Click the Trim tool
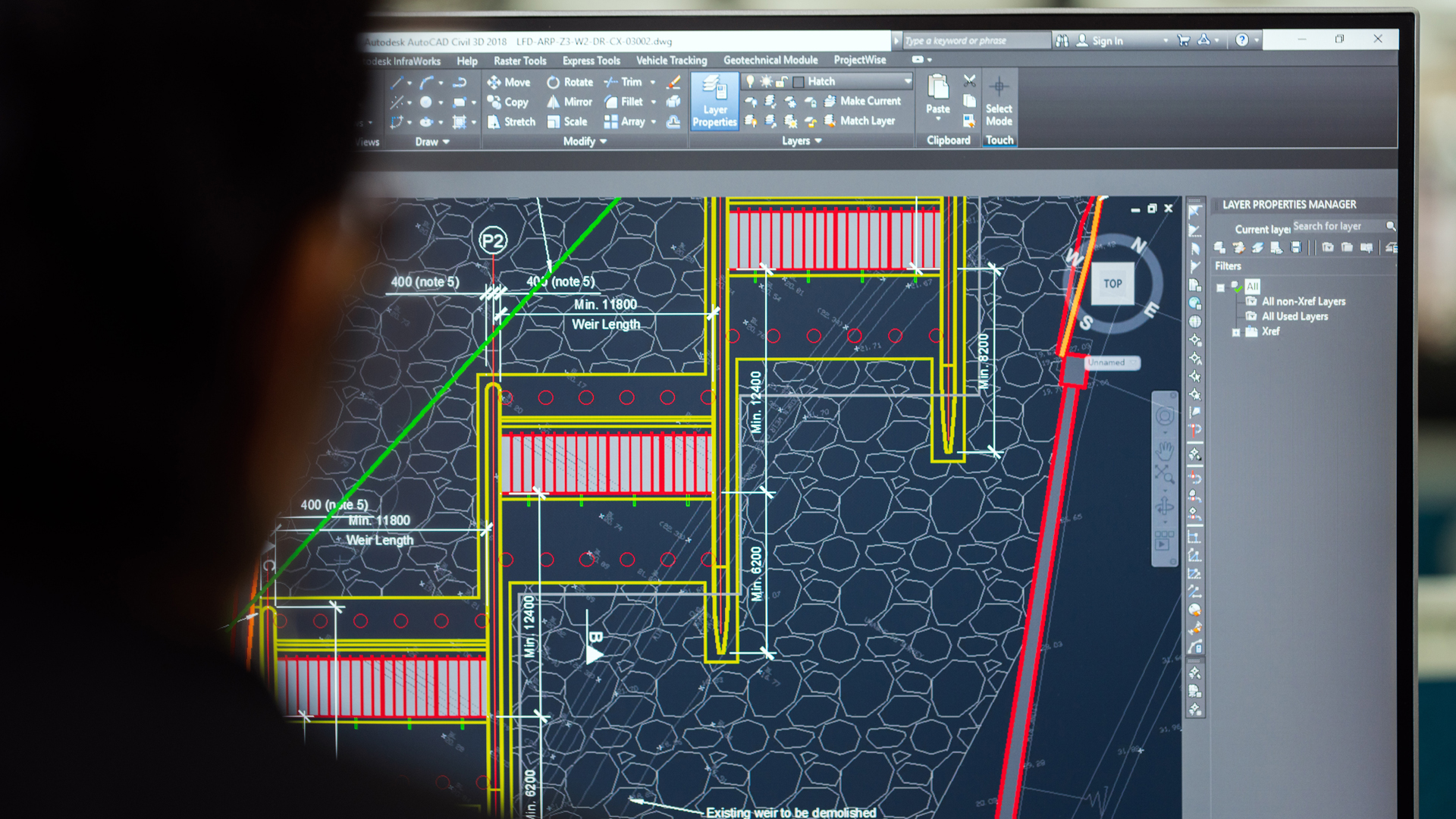The height and width of the screenshot is (819, 1456). coord(623,82)
